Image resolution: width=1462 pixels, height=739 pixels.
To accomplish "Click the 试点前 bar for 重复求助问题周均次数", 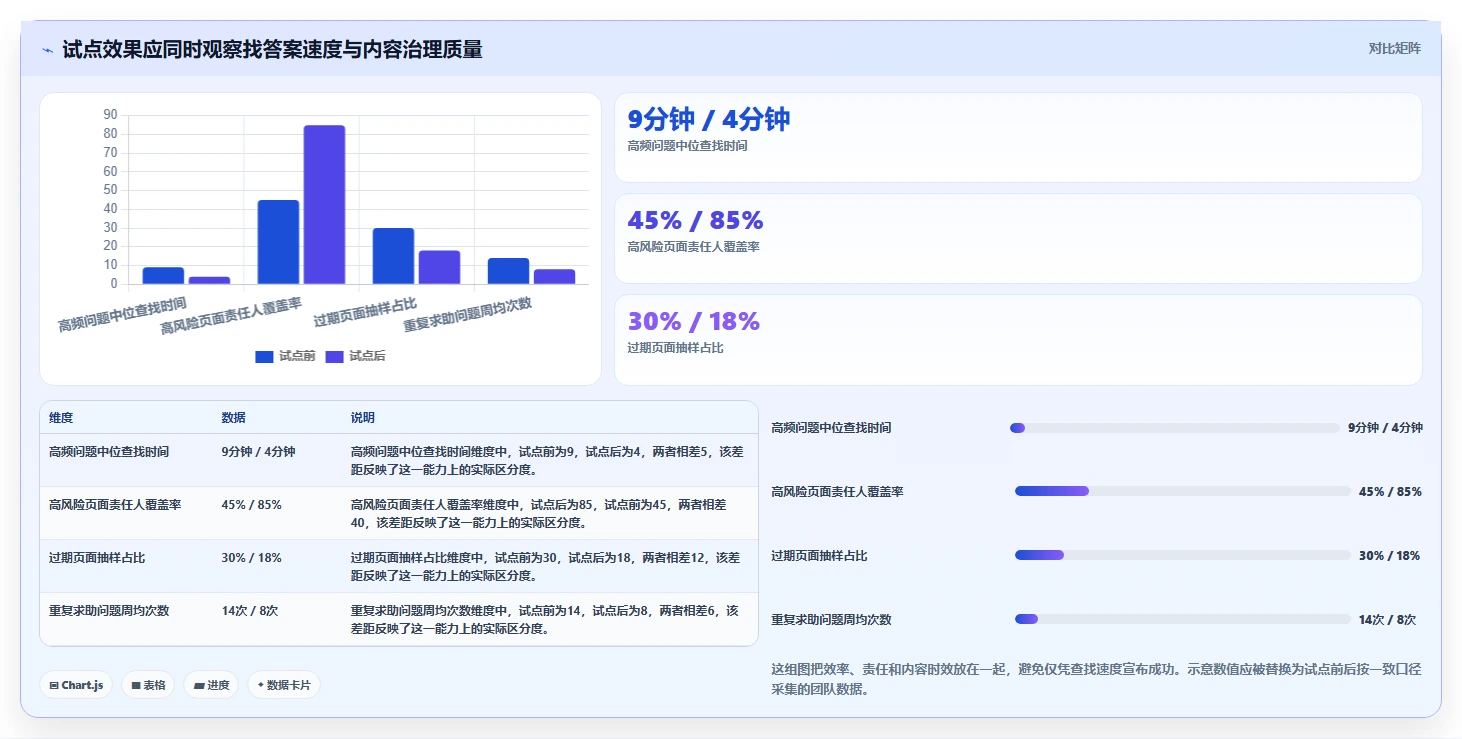I will tap(508, 271).
